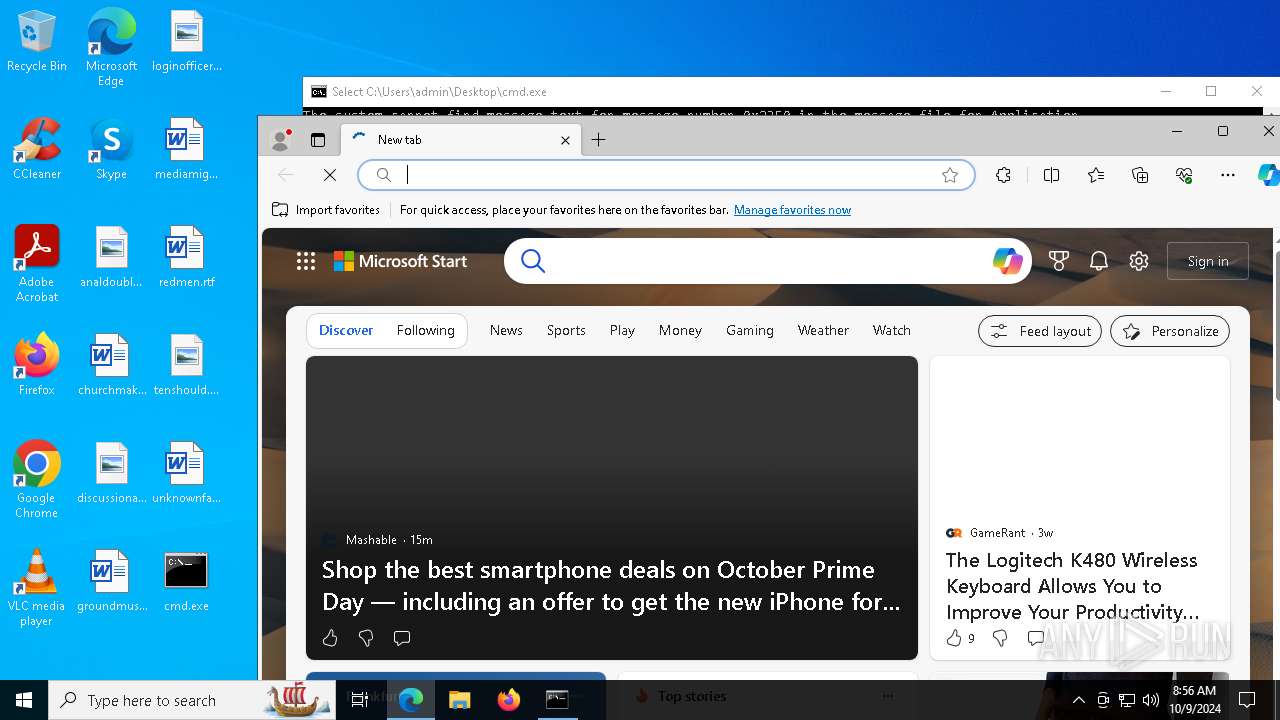Open Microsoft Rewards trophy icon
This screenshot has width=1280, height=720.
click(x=1058, y=261)
